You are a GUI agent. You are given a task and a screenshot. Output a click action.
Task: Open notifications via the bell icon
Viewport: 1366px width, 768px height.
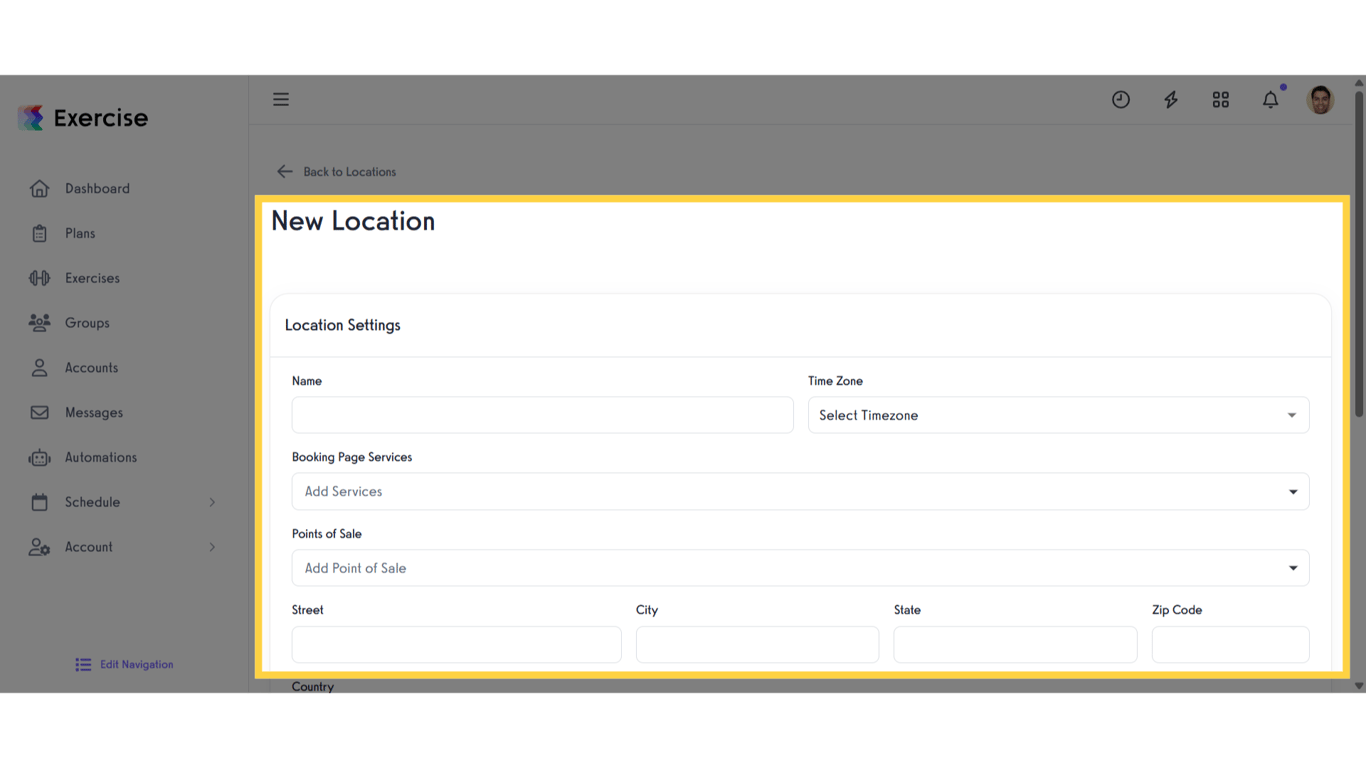1270,99
